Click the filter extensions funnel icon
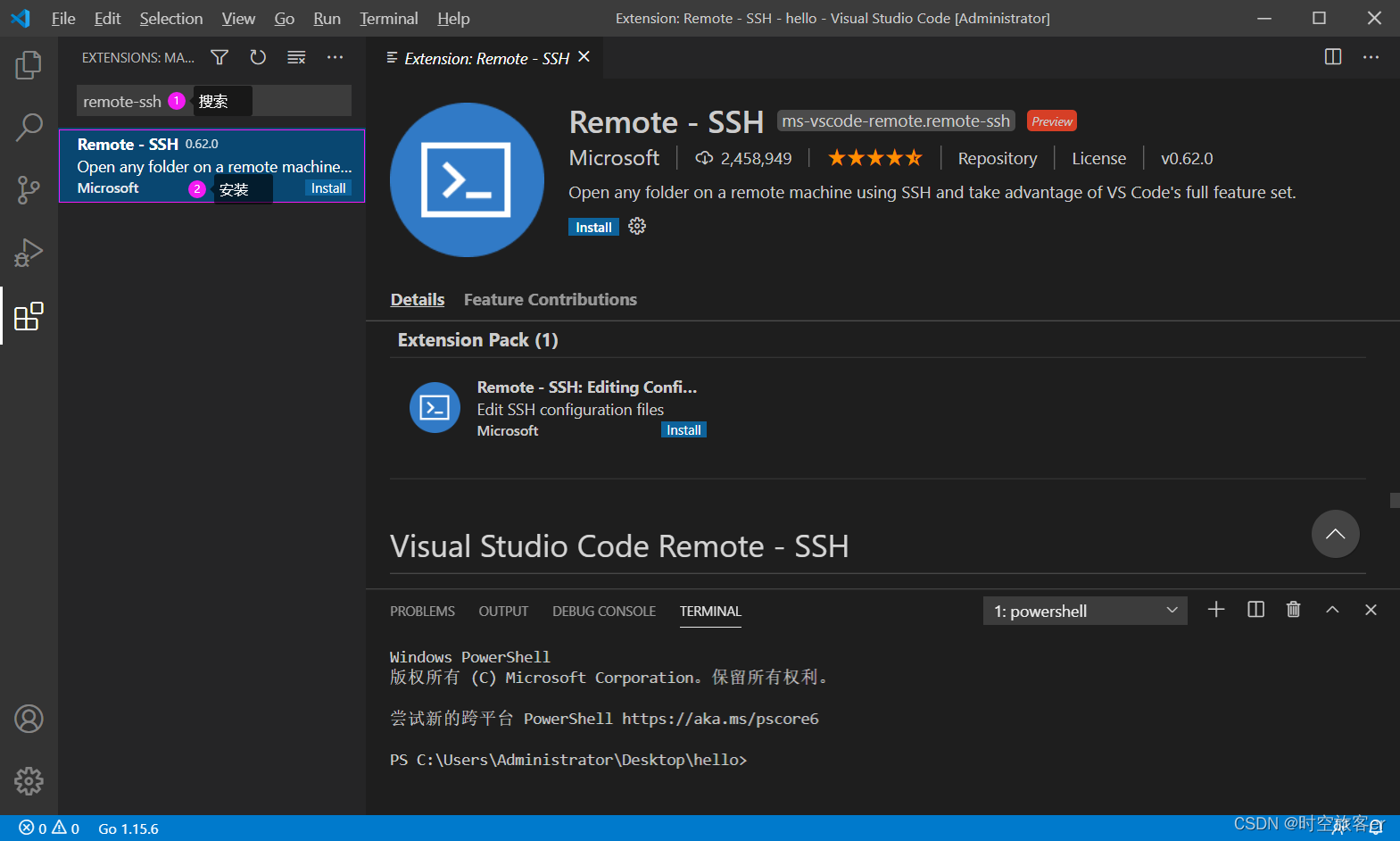The image size is (1400, 841). point(220,58)
